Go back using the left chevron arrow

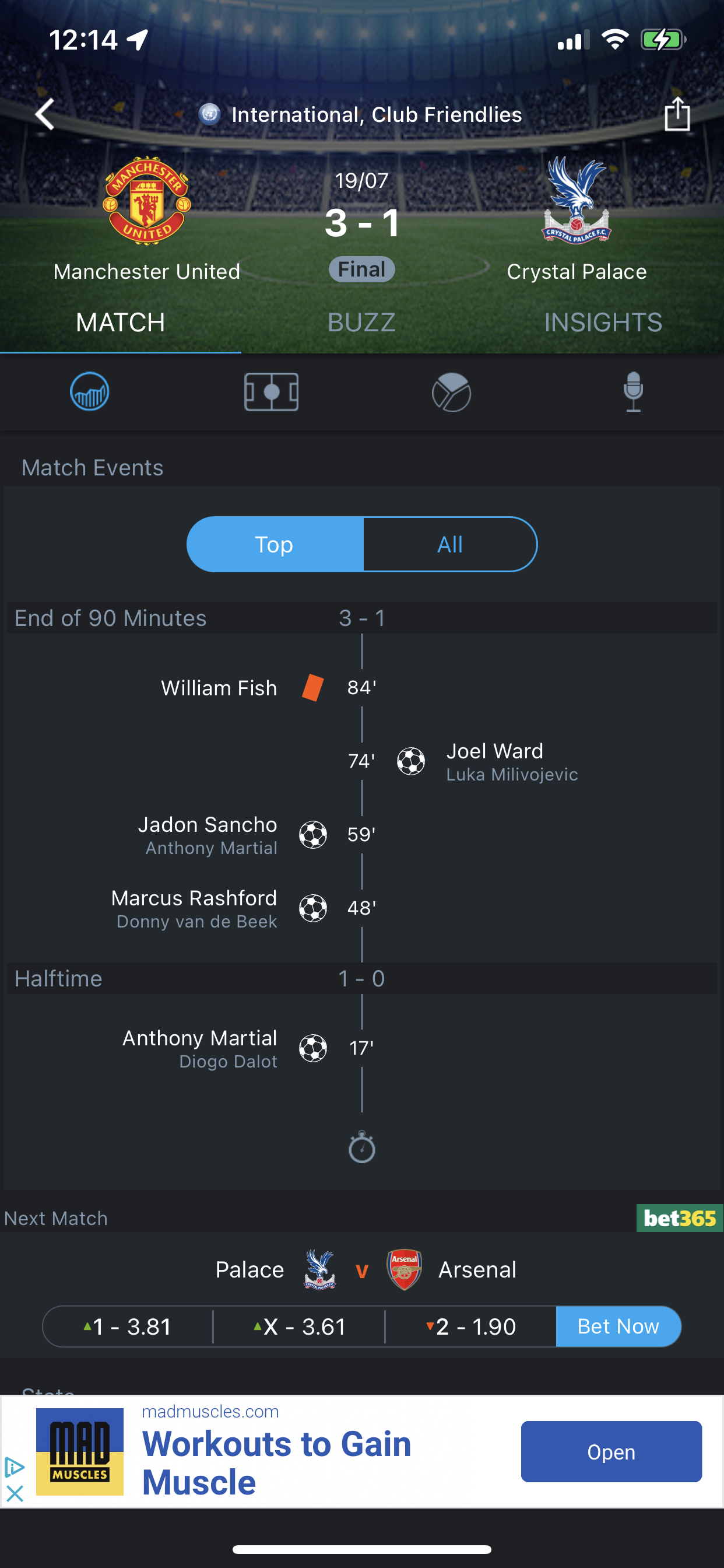point(45,114)
